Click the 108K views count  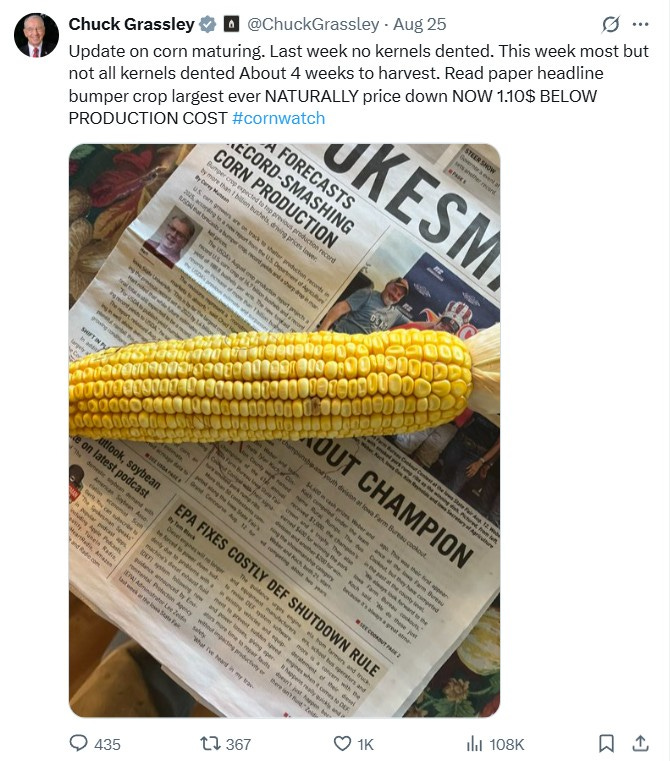(x=507, y=744)
